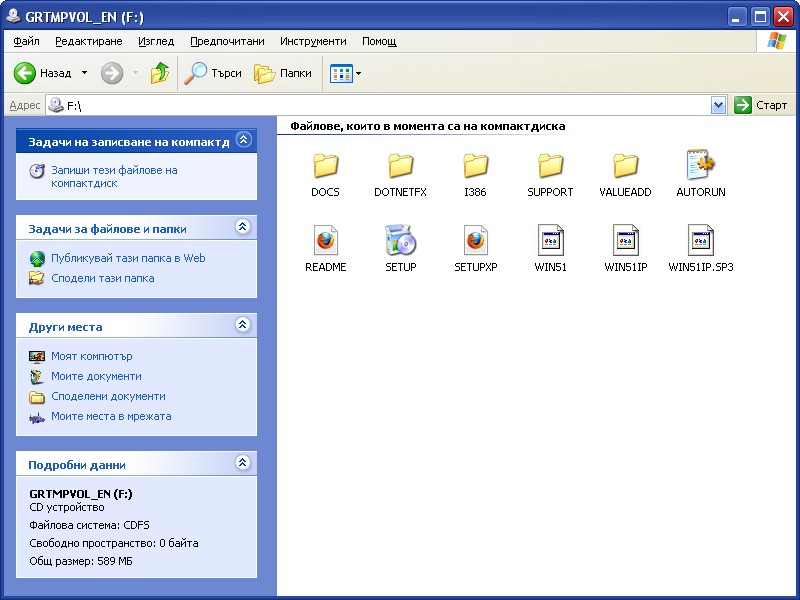This screenshot has height=600, width=800.
Task: Open the Файл menu
Action: coord(26,41)
